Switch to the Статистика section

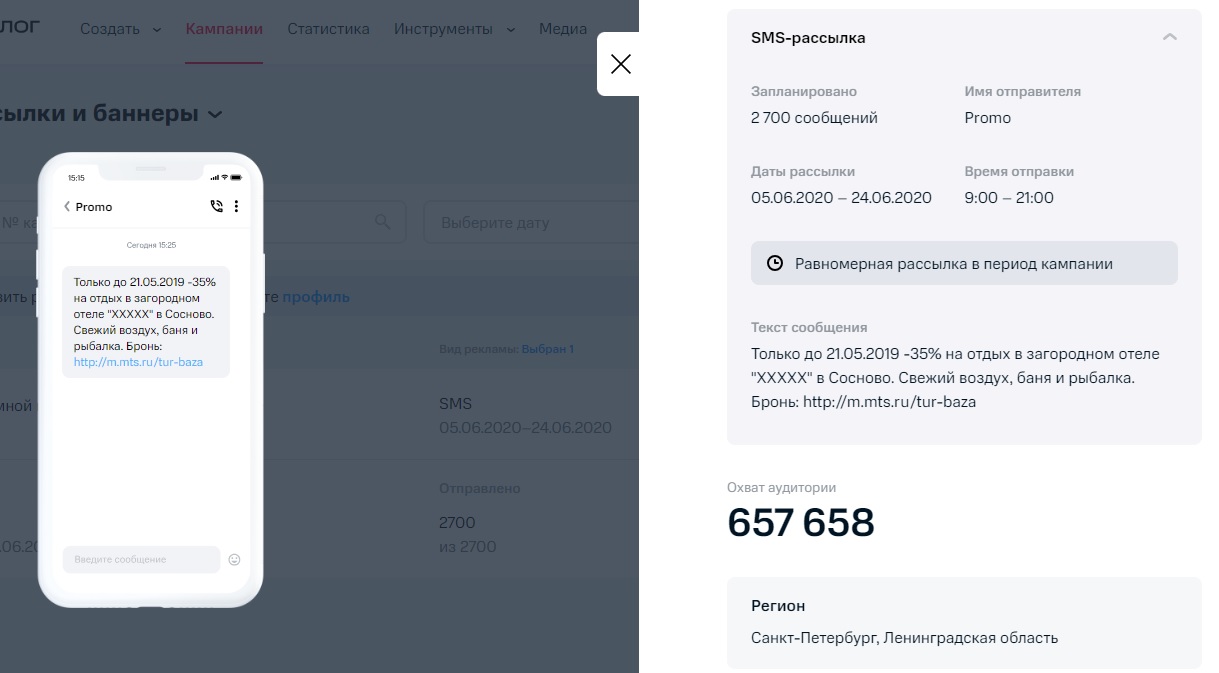click(328, 29)
